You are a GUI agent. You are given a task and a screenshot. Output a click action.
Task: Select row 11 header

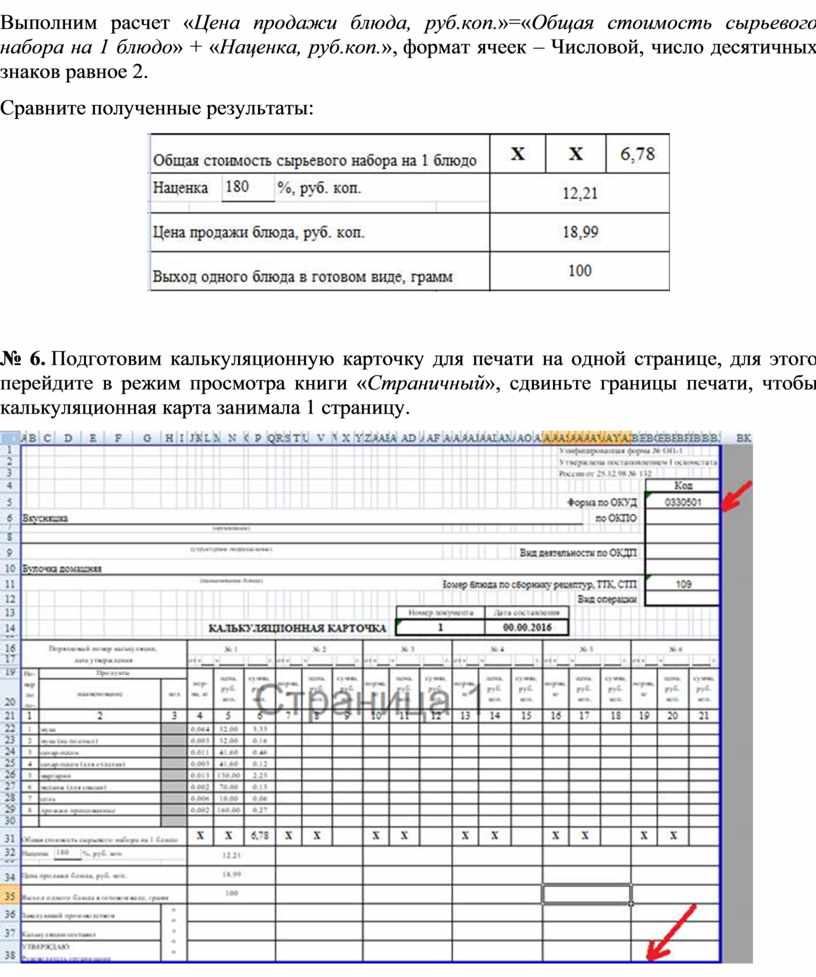tap(10, 584)
